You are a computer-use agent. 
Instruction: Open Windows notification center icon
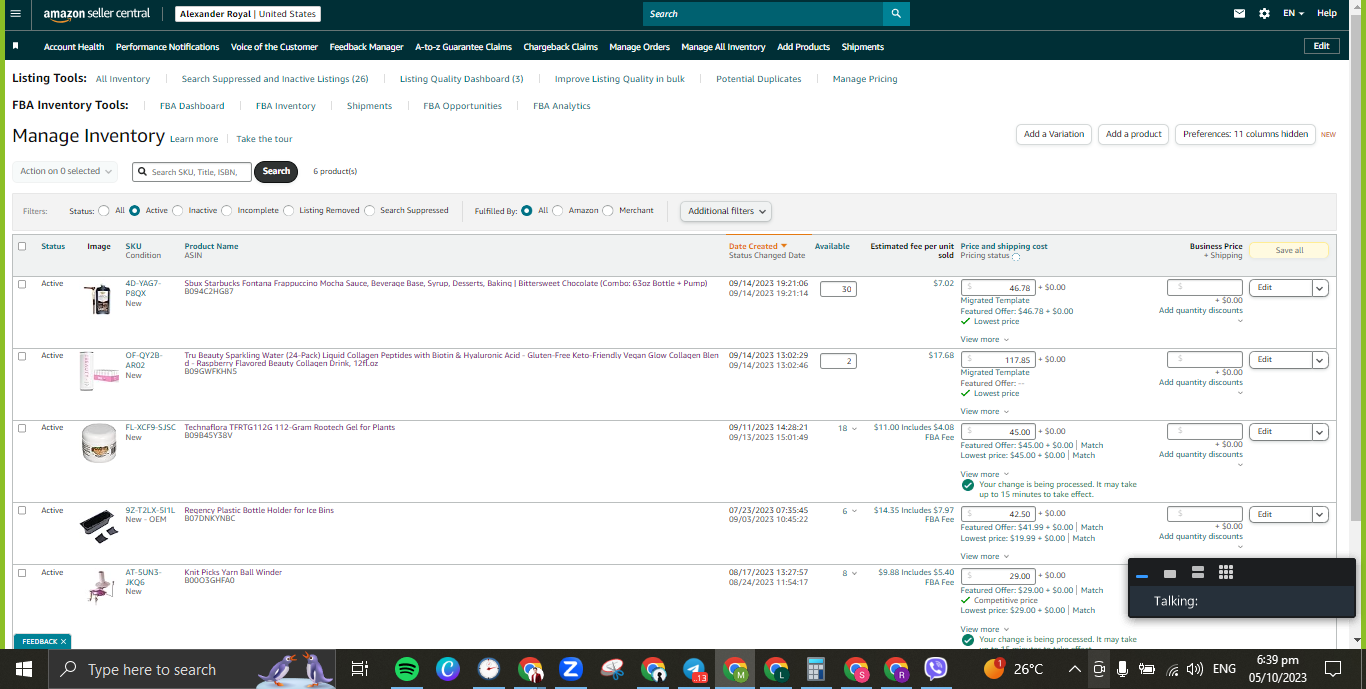coord(1333,669)
